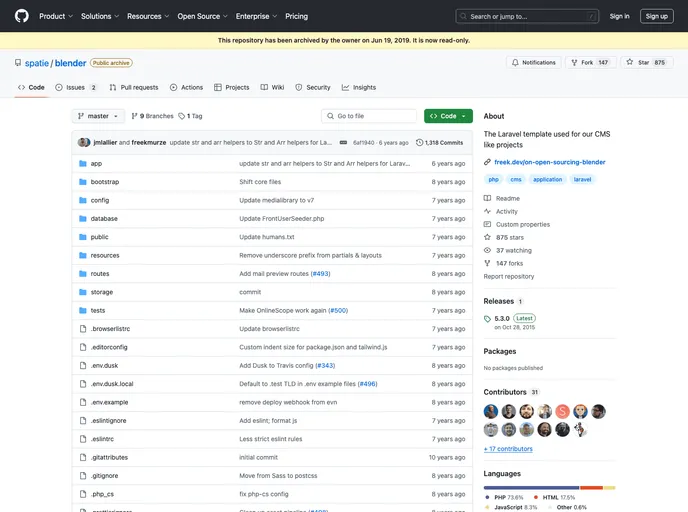Open the green Code dropdown button
This screenshot has height=512, width=688.
(x=448, y=116)
